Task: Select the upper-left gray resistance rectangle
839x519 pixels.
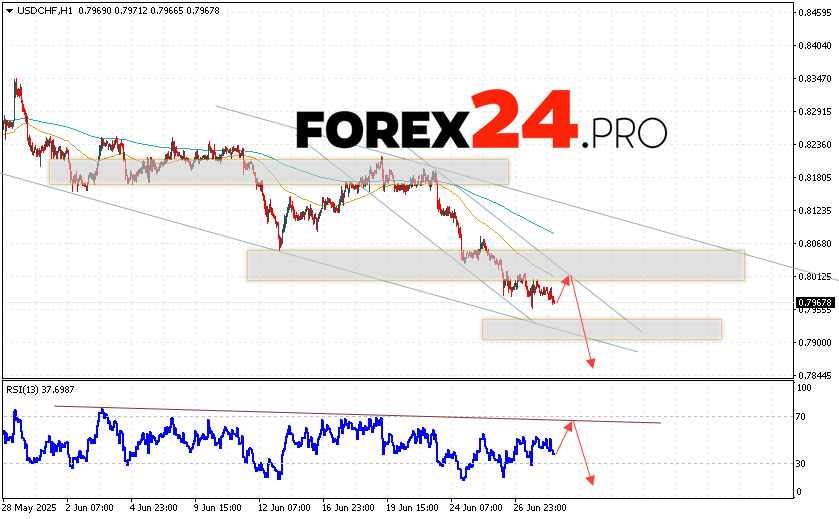Action: [x=278, y=171]
